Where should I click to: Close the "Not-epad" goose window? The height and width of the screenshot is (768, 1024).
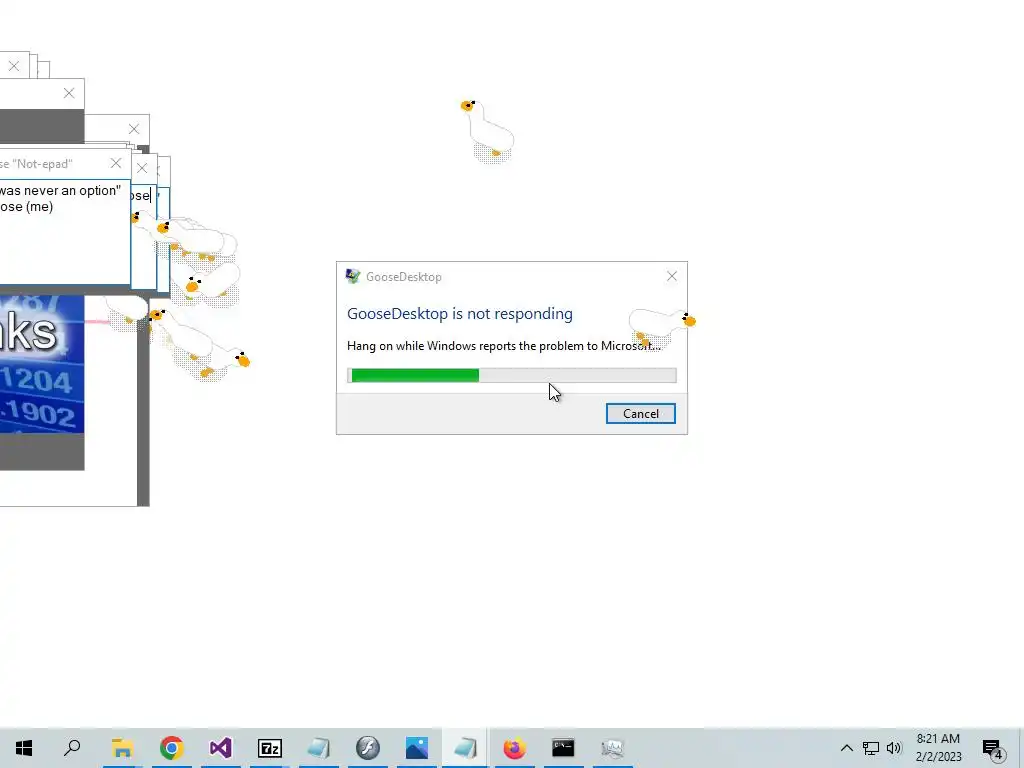tap(116, 163)
